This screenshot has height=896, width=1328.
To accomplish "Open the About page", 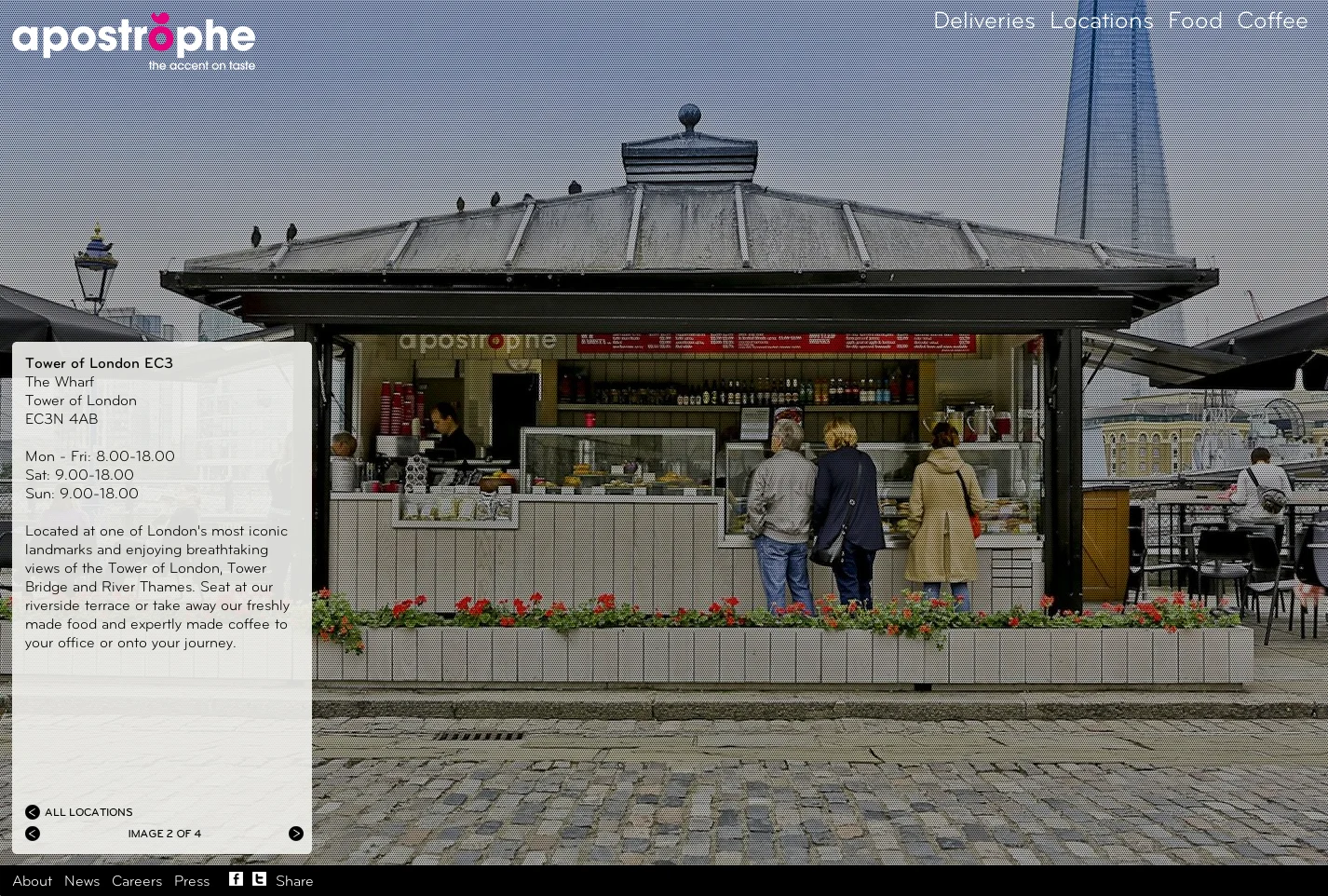I will point(32,881).
